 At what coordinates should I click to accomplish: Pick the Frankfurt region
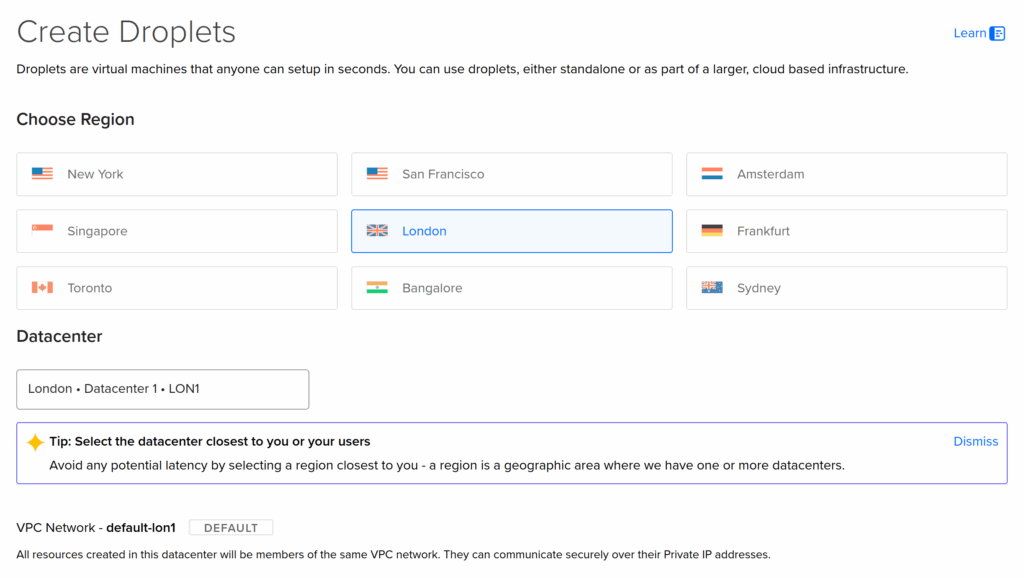coord(846,231)
